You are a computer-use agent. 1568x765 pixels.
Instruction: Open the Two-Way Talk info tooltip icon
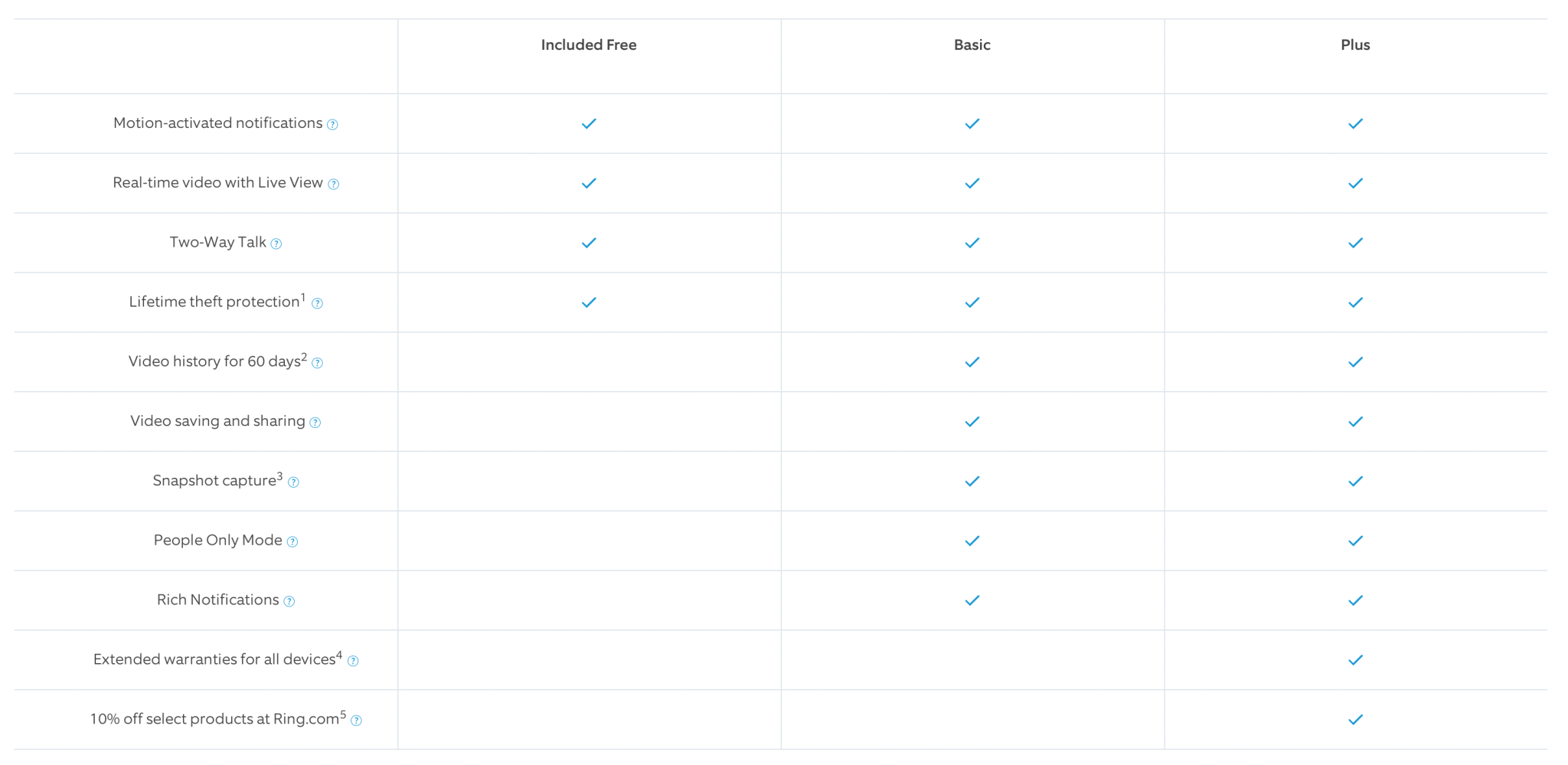click(x=276, y=244)
